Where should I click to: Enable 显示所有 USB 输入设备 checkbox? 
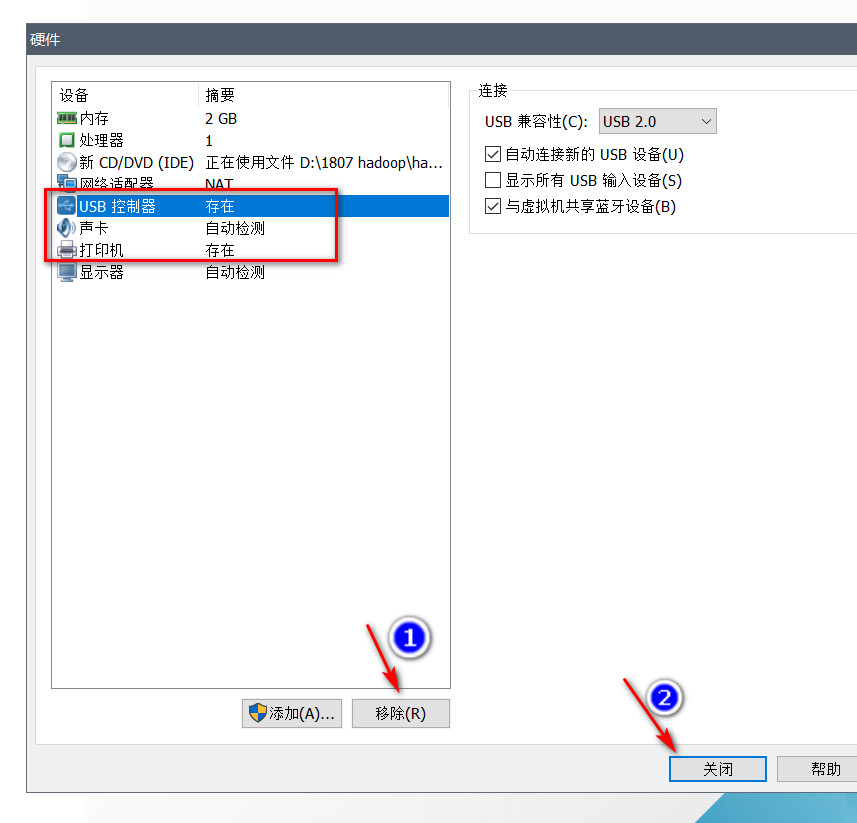pyautogui.click(x=492, y=180)
